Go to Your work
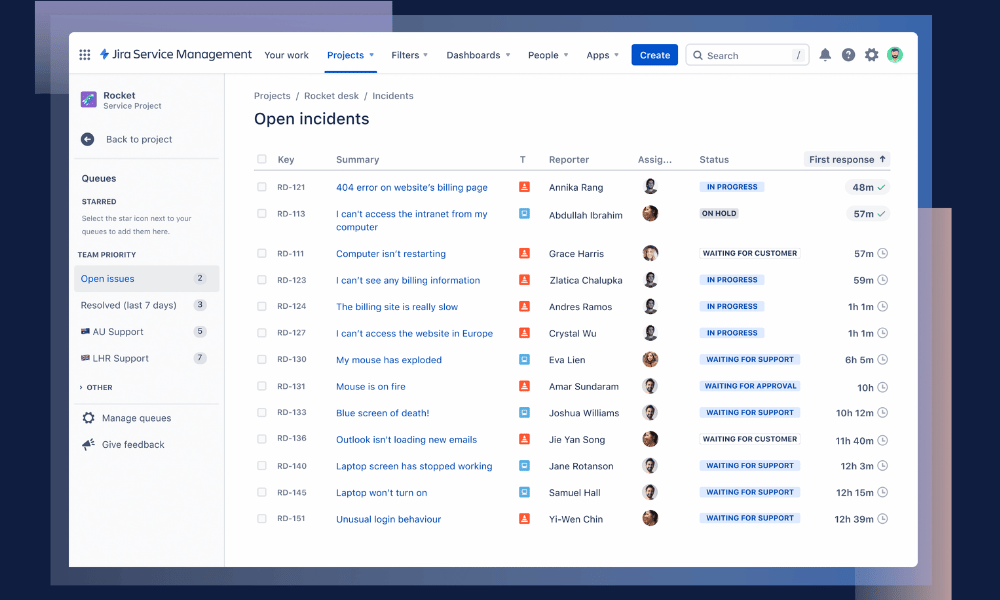 (x=286, y=55)
